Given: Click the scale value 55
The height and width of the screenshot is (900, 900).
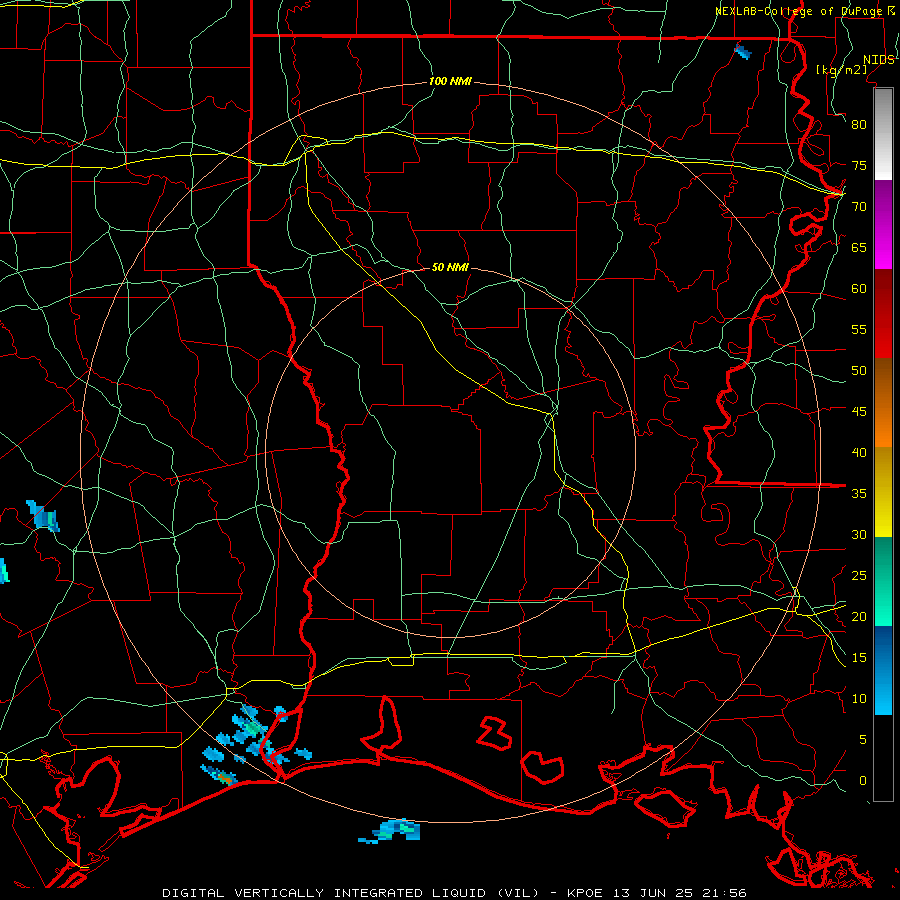Looking at the screenshot, I should [x=859, y=330].
